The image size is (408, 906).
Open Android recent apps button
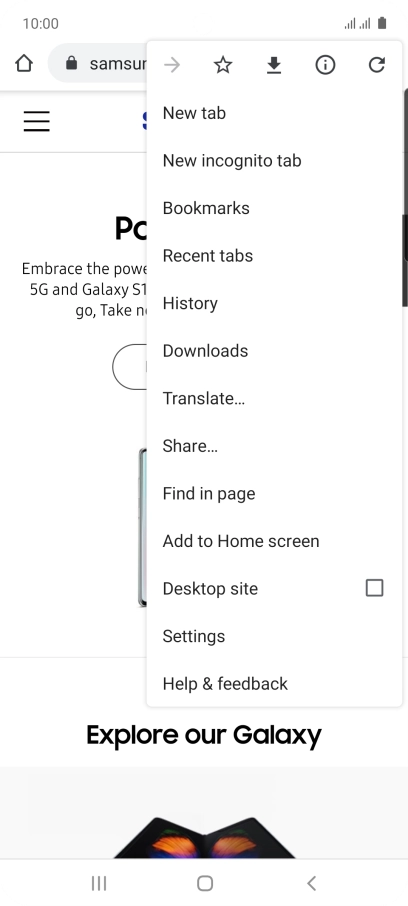pyautogui.click(x=99, y=883)
